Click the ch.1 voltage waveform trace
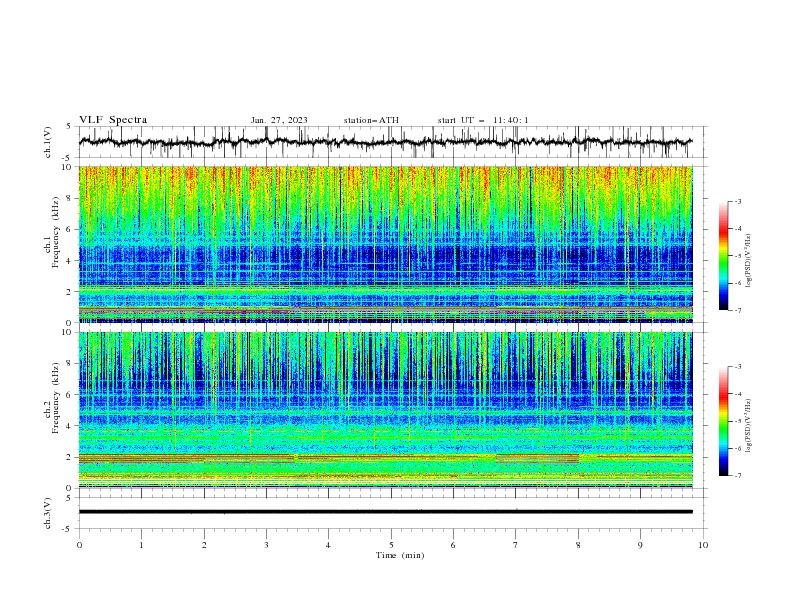This screenshot has height=612, width=792. click(x=386, y=142)
